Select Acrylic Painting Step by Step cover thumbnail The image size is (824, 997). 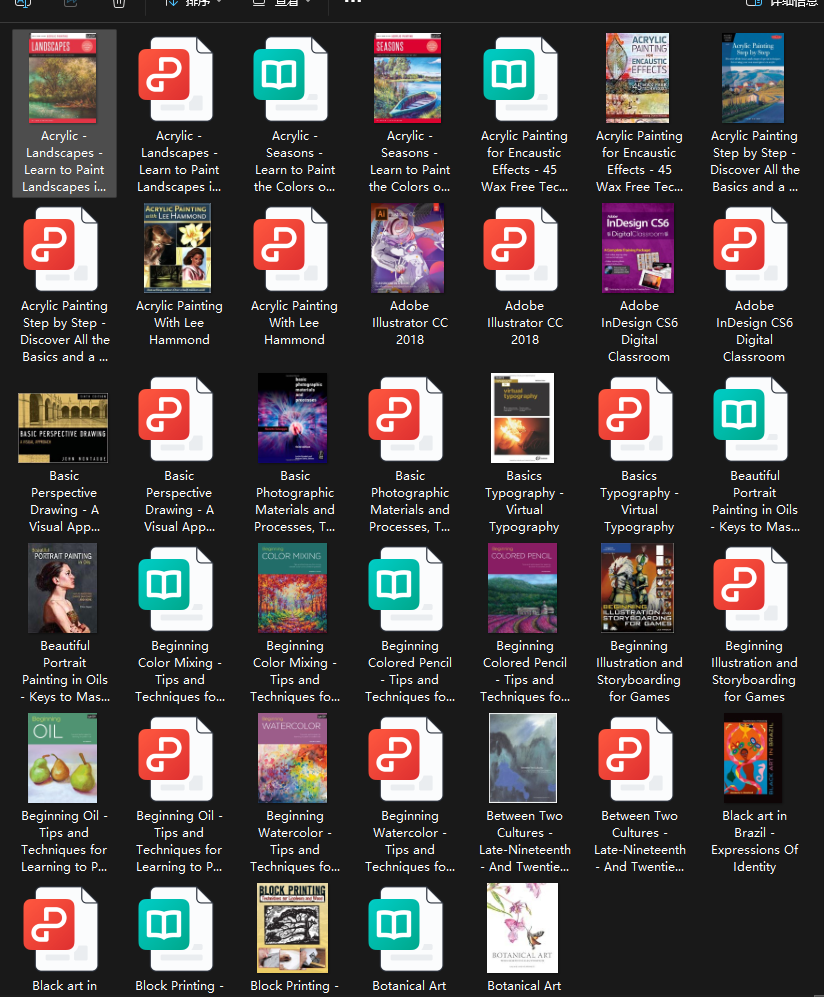(x=753, y=78)
